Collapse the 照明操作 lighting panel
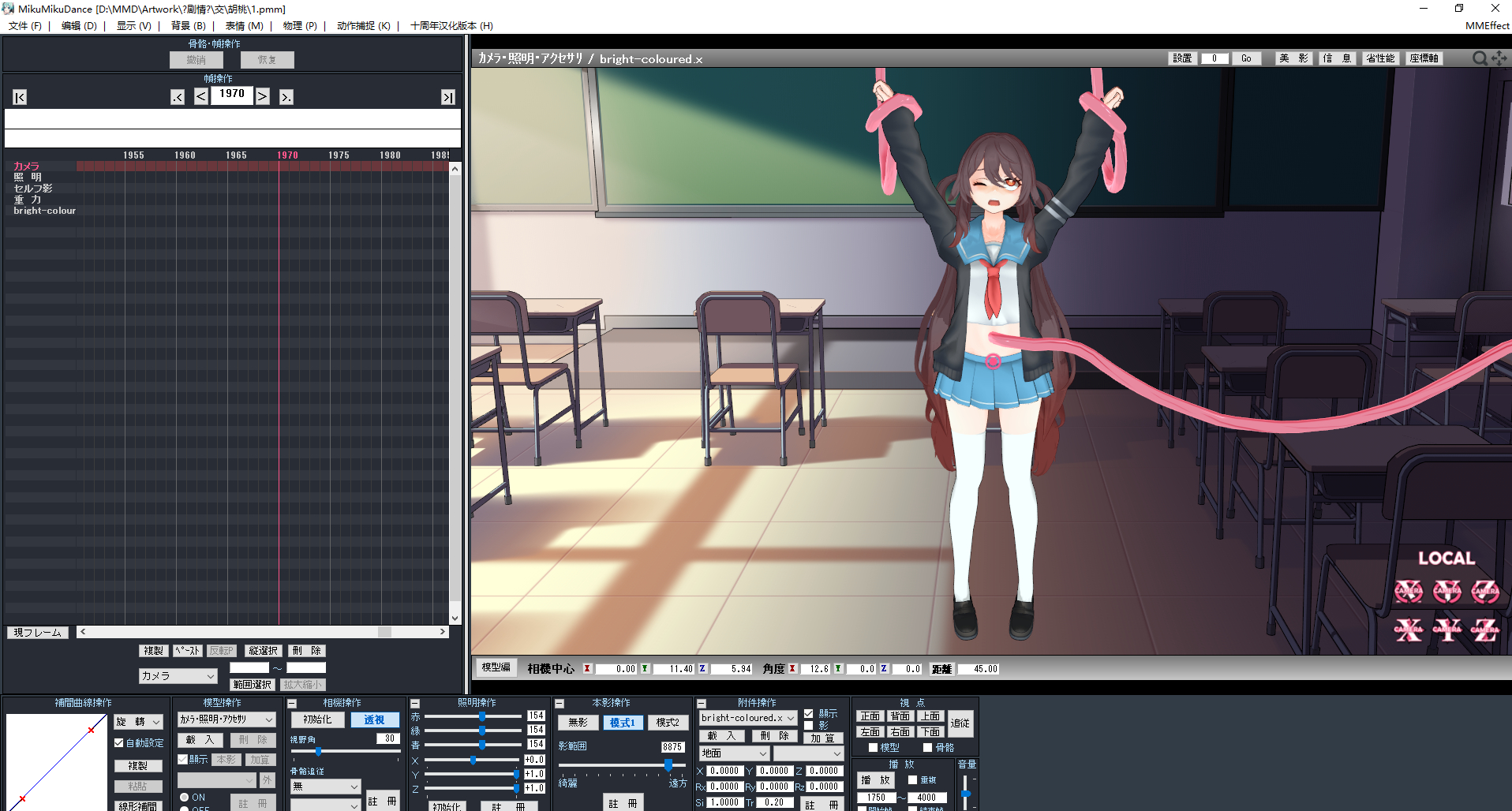The height and width of the screenshot is (811, 1512). tap(415, 703)
